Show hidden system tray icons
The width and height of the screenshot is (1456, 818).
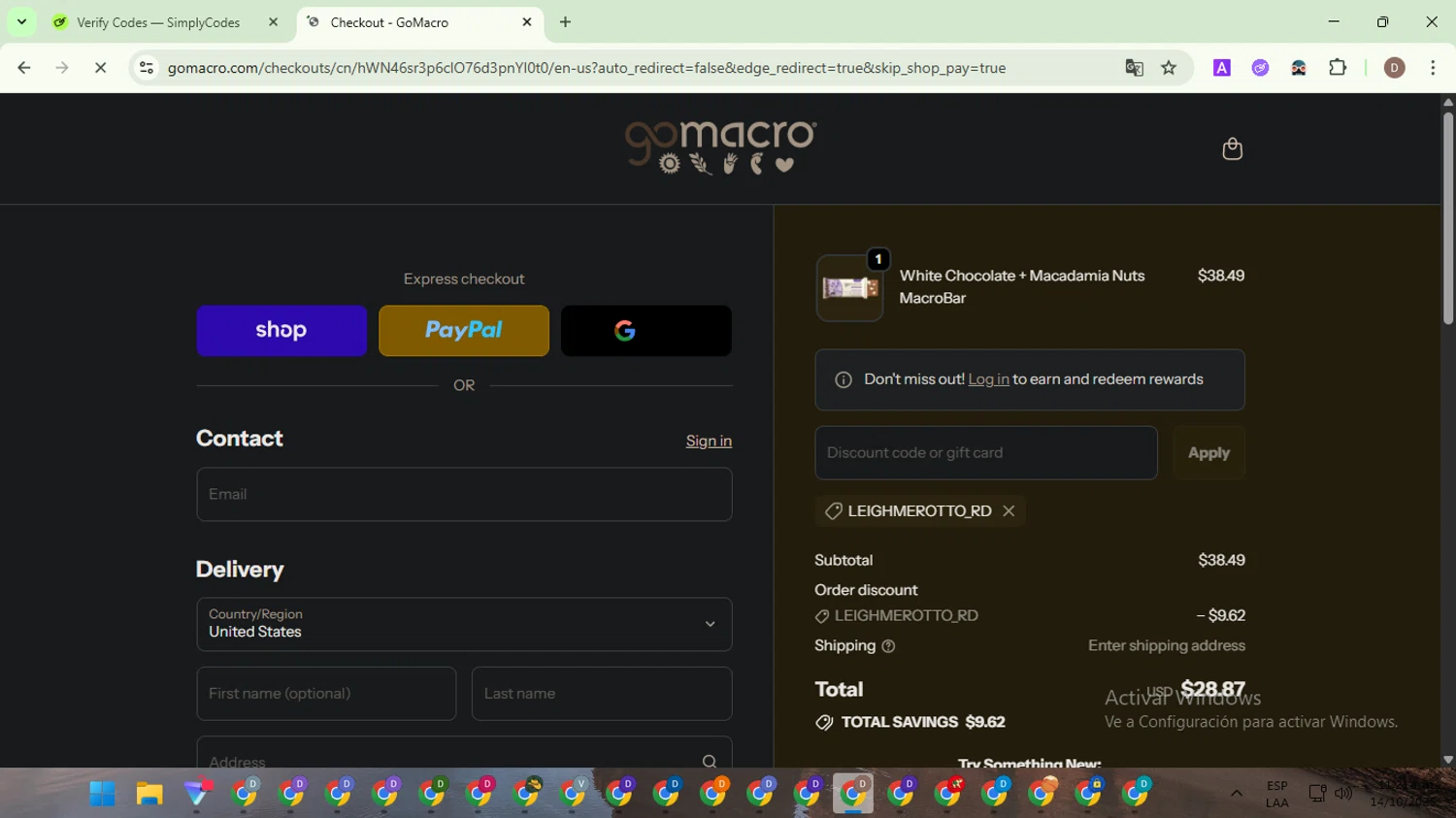coord(1237,794)
